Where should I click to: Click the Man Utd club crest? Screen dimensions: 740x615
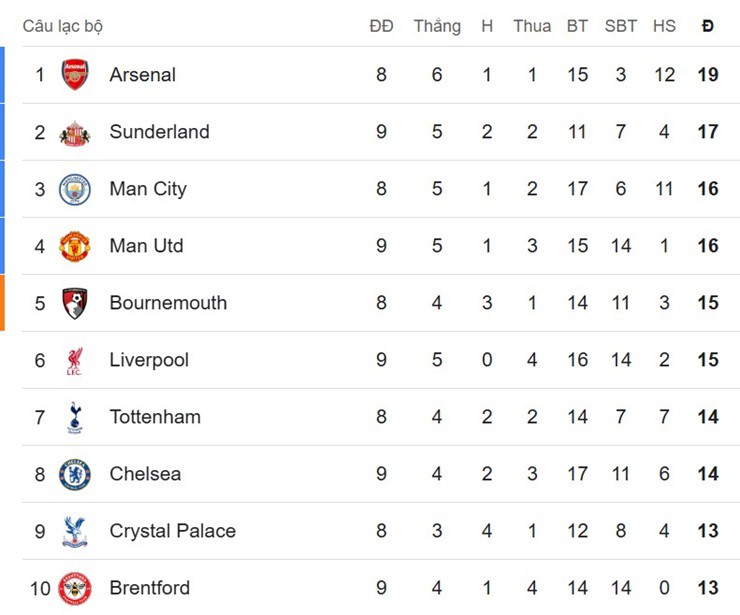(75, 246)
